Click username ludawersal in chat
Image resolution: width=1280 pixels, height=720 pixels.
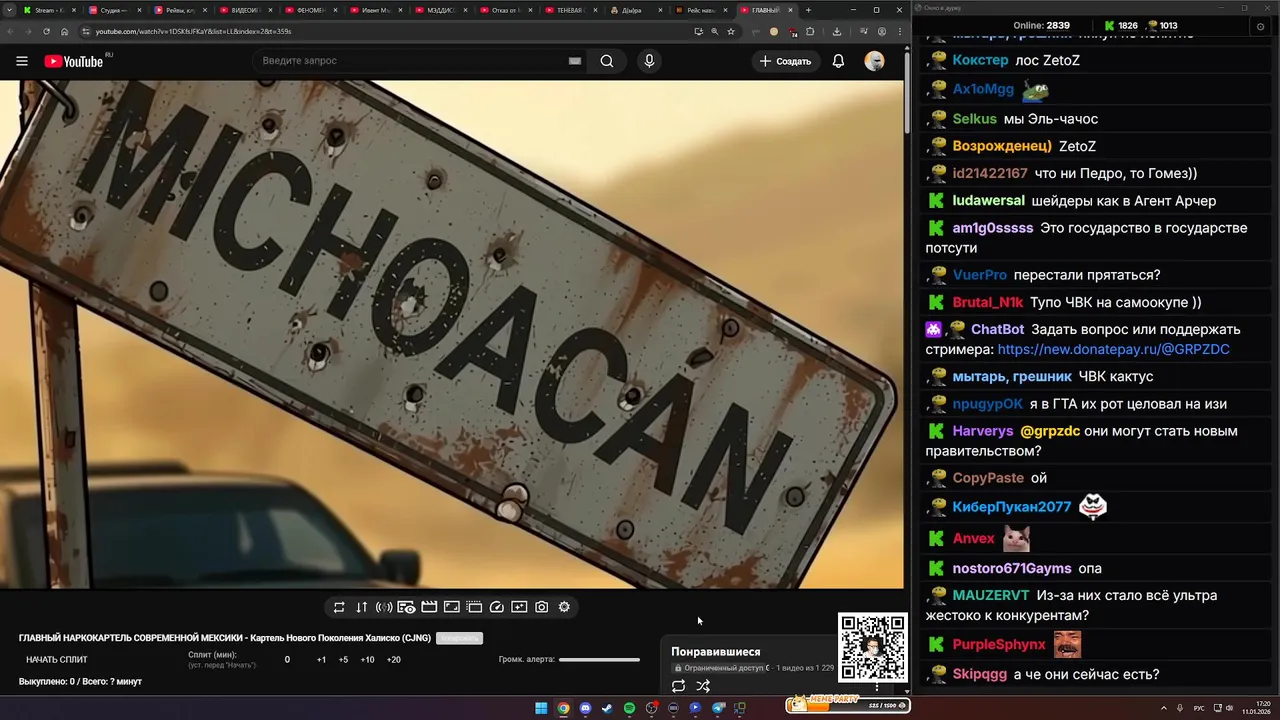click(x=988, y=201)
